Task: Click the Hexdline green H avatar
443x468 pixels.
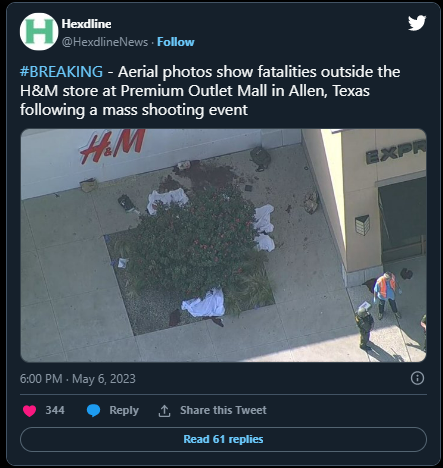Action: (39, 32)
